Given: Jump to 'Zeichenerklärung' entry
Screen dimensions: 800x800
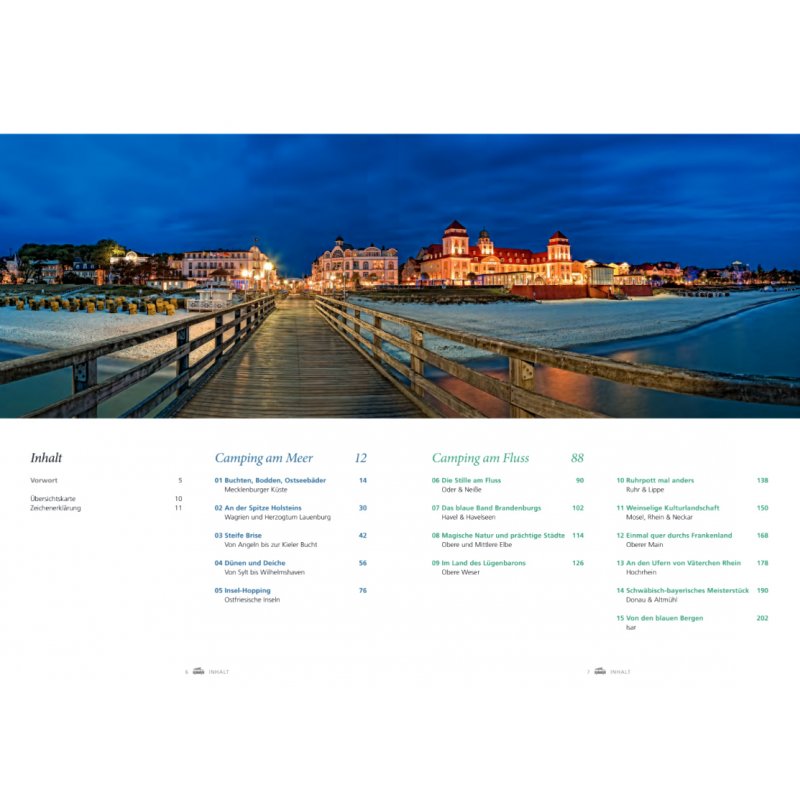Looking at the screenshot, I should [x=56, y=508].
